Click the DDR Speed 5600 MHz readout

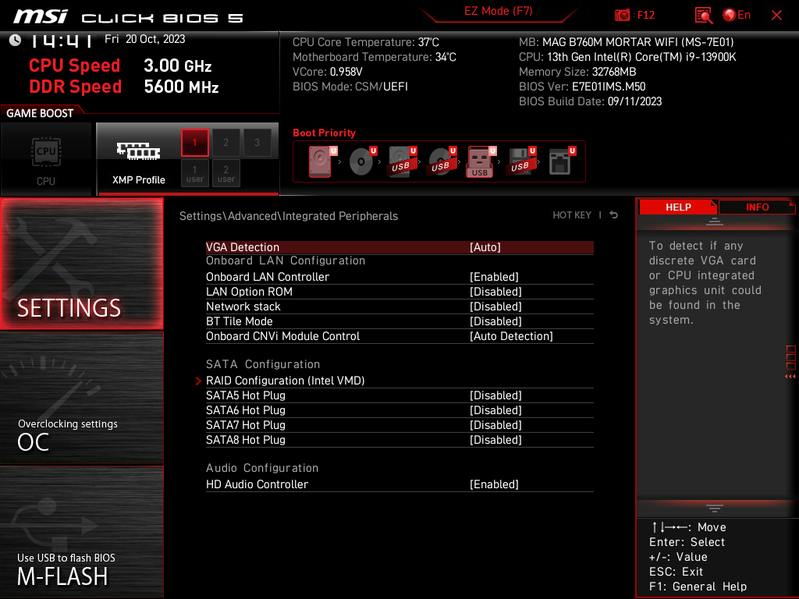124,87
